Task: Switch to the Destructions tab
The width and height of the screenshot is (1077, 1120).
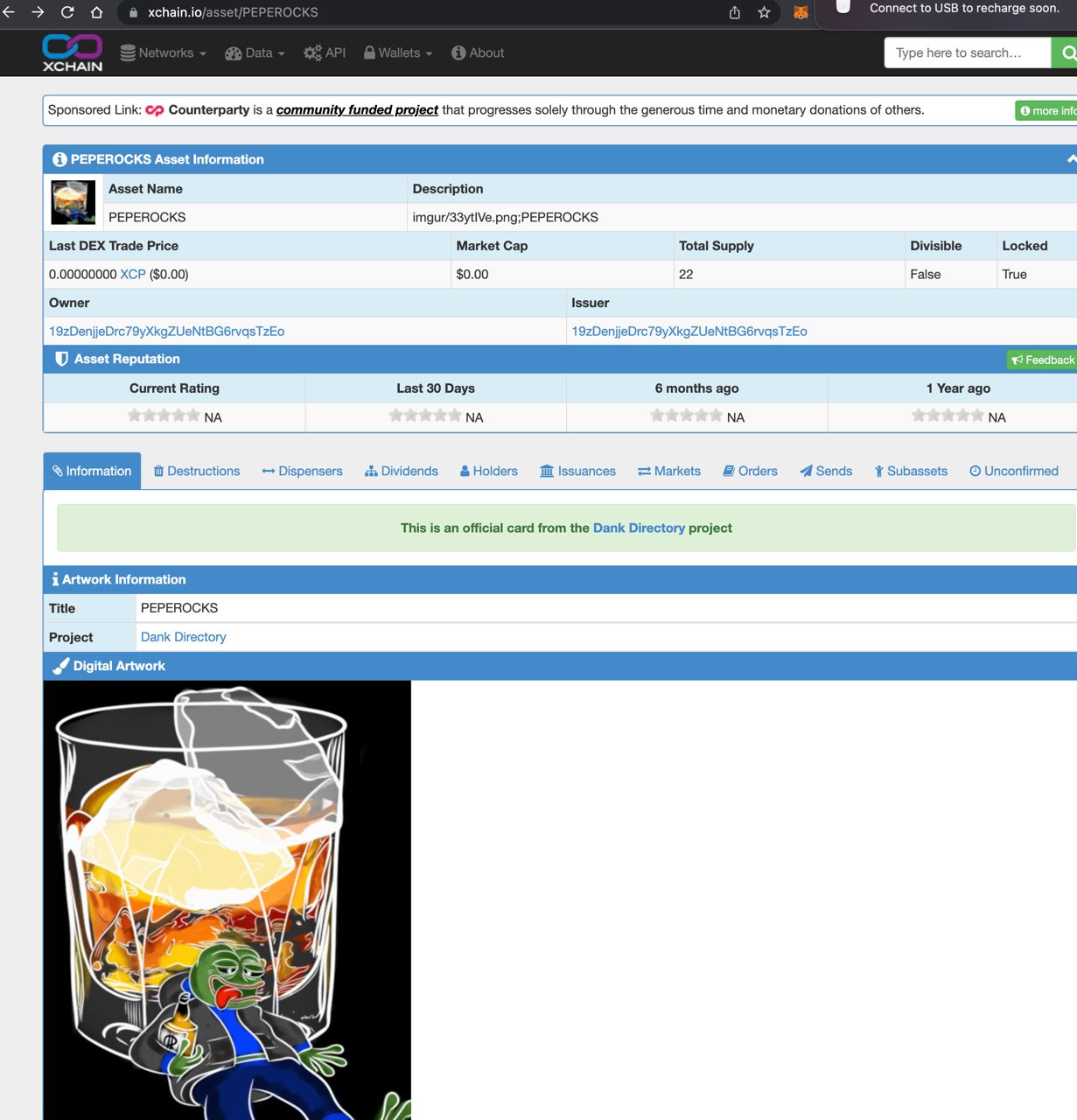Action: [197, 471]
